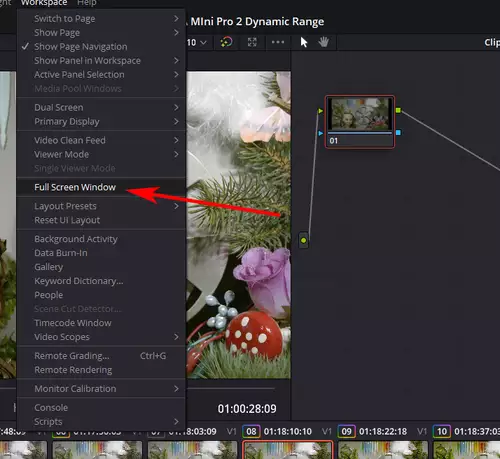The height and width of the screenshot is (459, 500).
Task: Click the colorful wand highlight icon
Action: pyautogui.click(x=226, y=42)
